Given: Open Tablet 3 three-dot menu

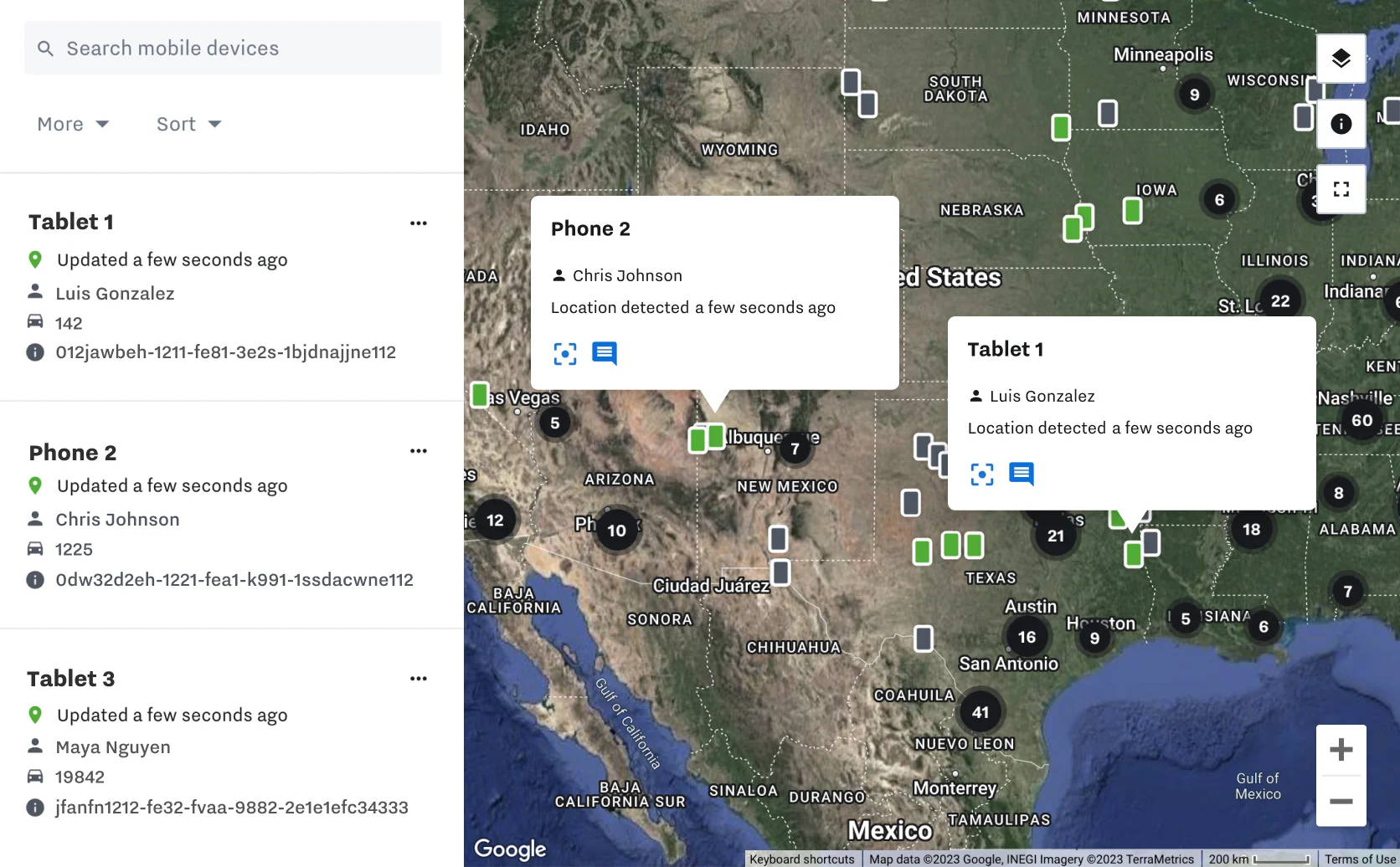Looking at the screenshot, I should 419,679.
